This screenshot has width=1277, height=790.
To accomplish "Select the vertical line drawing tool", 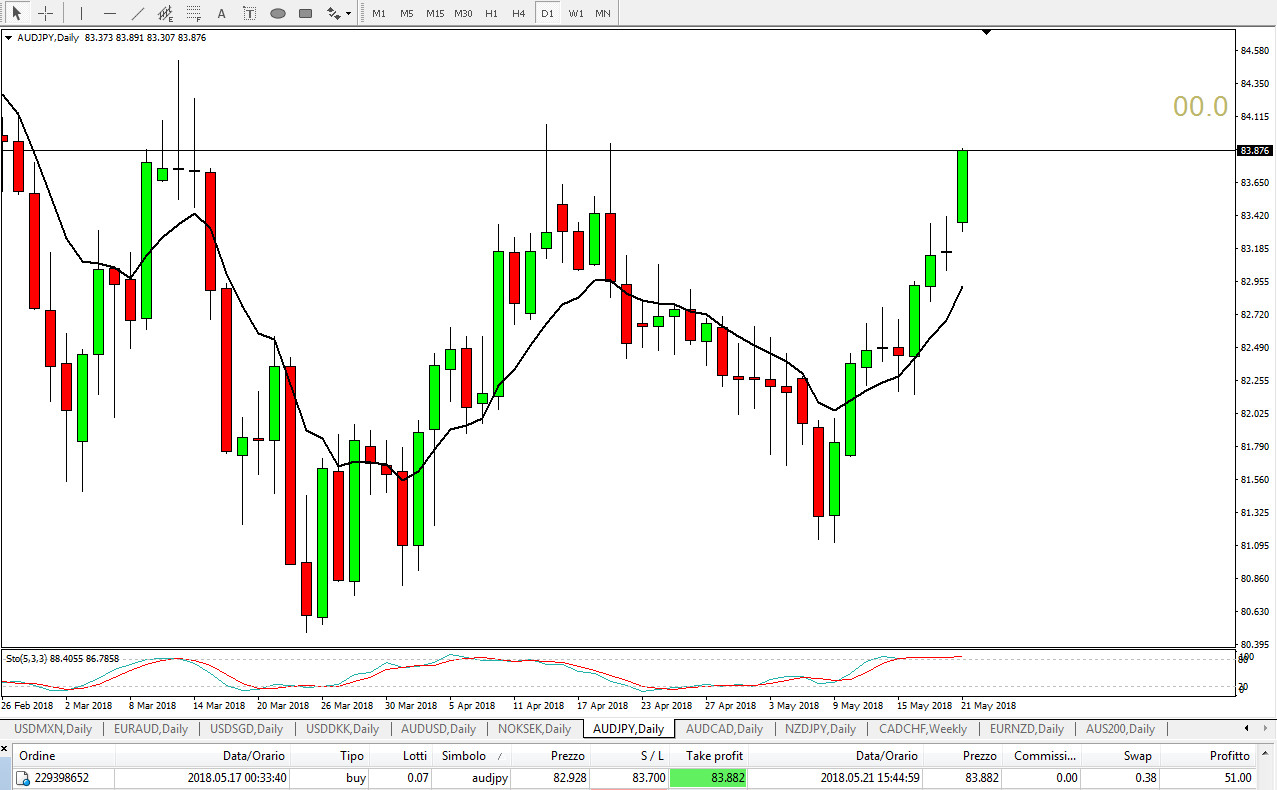I will point(82,13).
